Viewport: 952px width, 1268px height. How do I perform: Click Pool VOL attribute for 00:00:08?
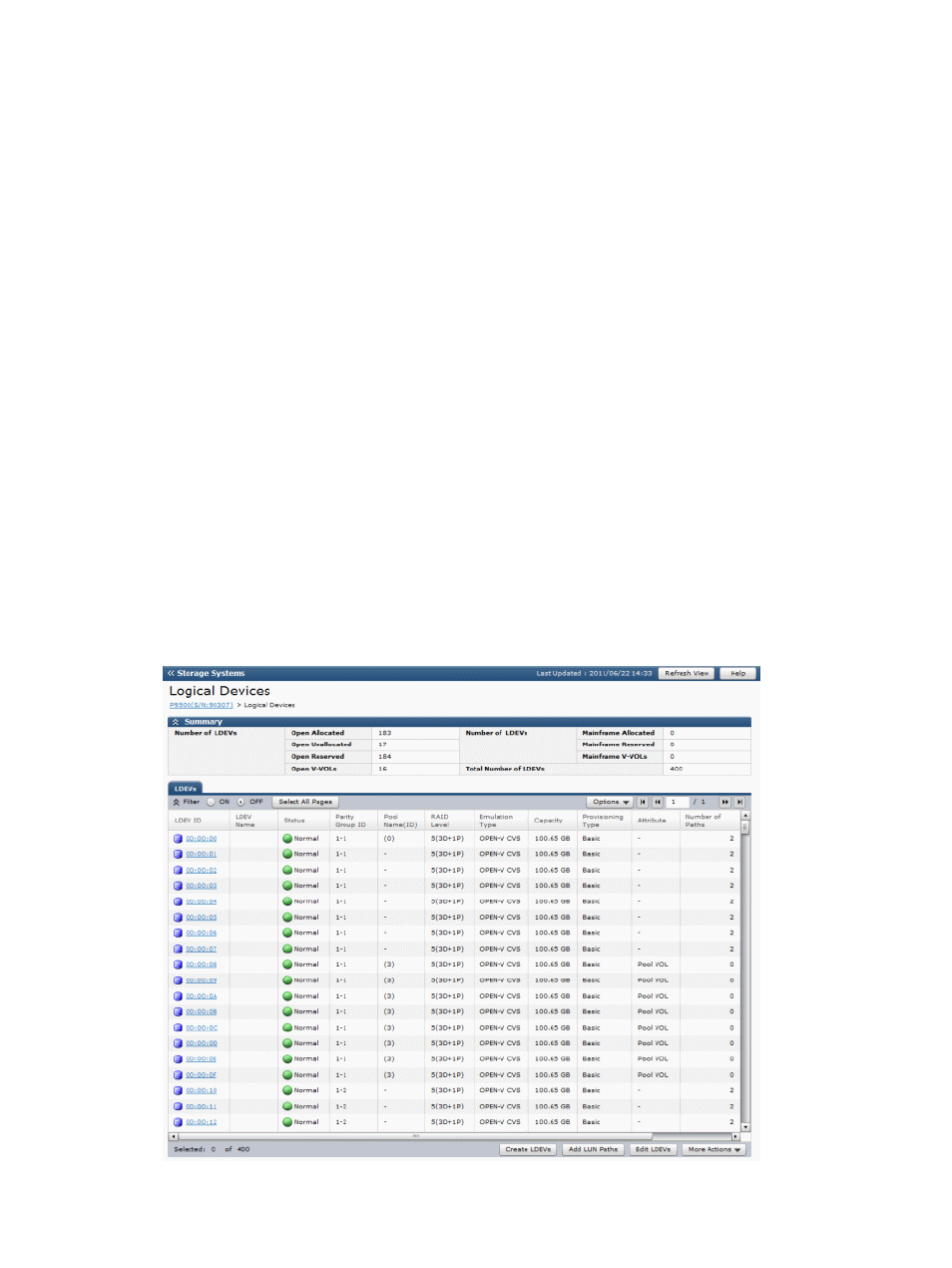[653, 964]
